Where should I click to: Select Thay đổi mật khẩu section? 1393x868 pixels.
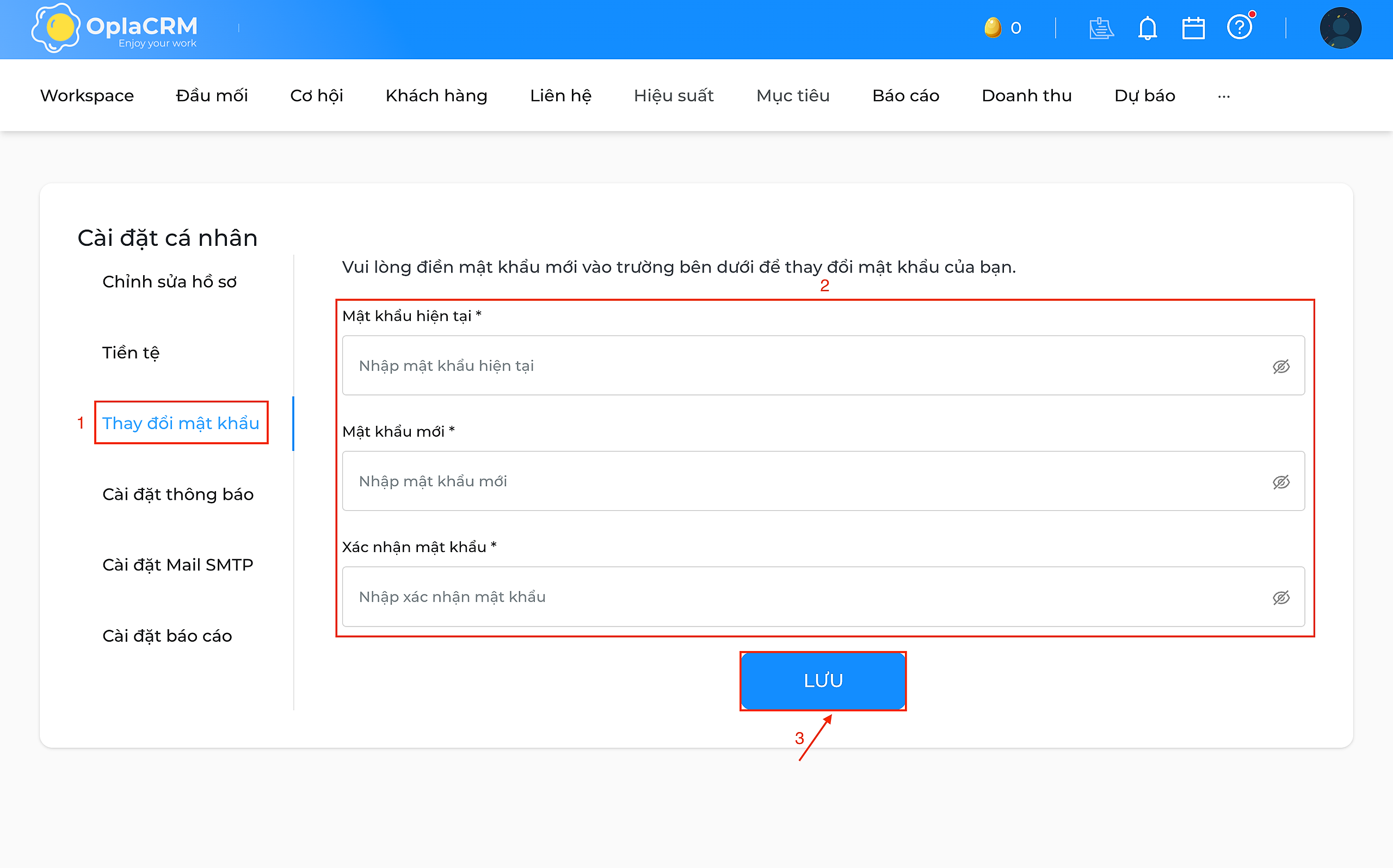click(x=181, y=423)
